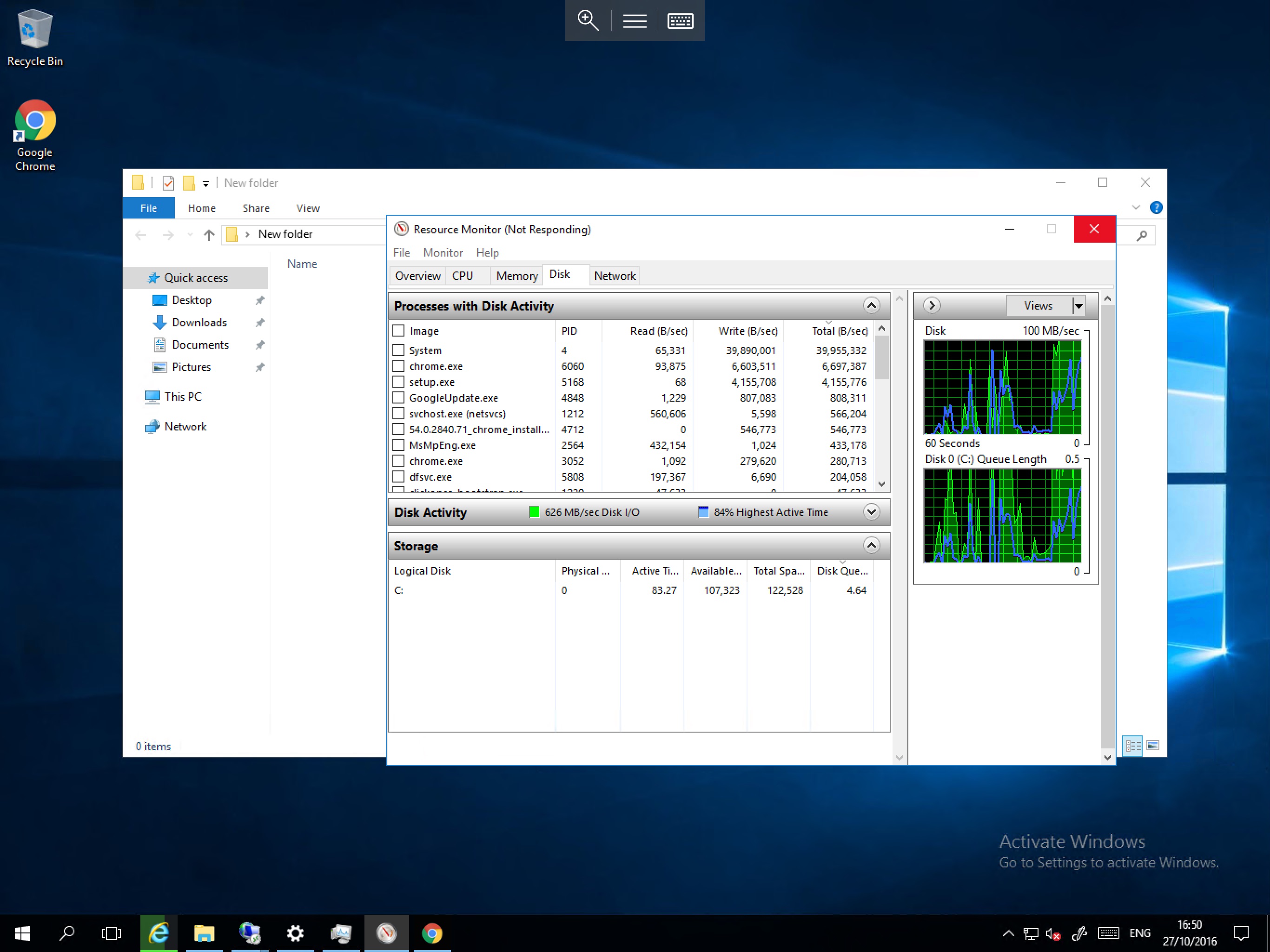
Task: Click the Network tab in Resource Monitor
Action: pos(614,275)
